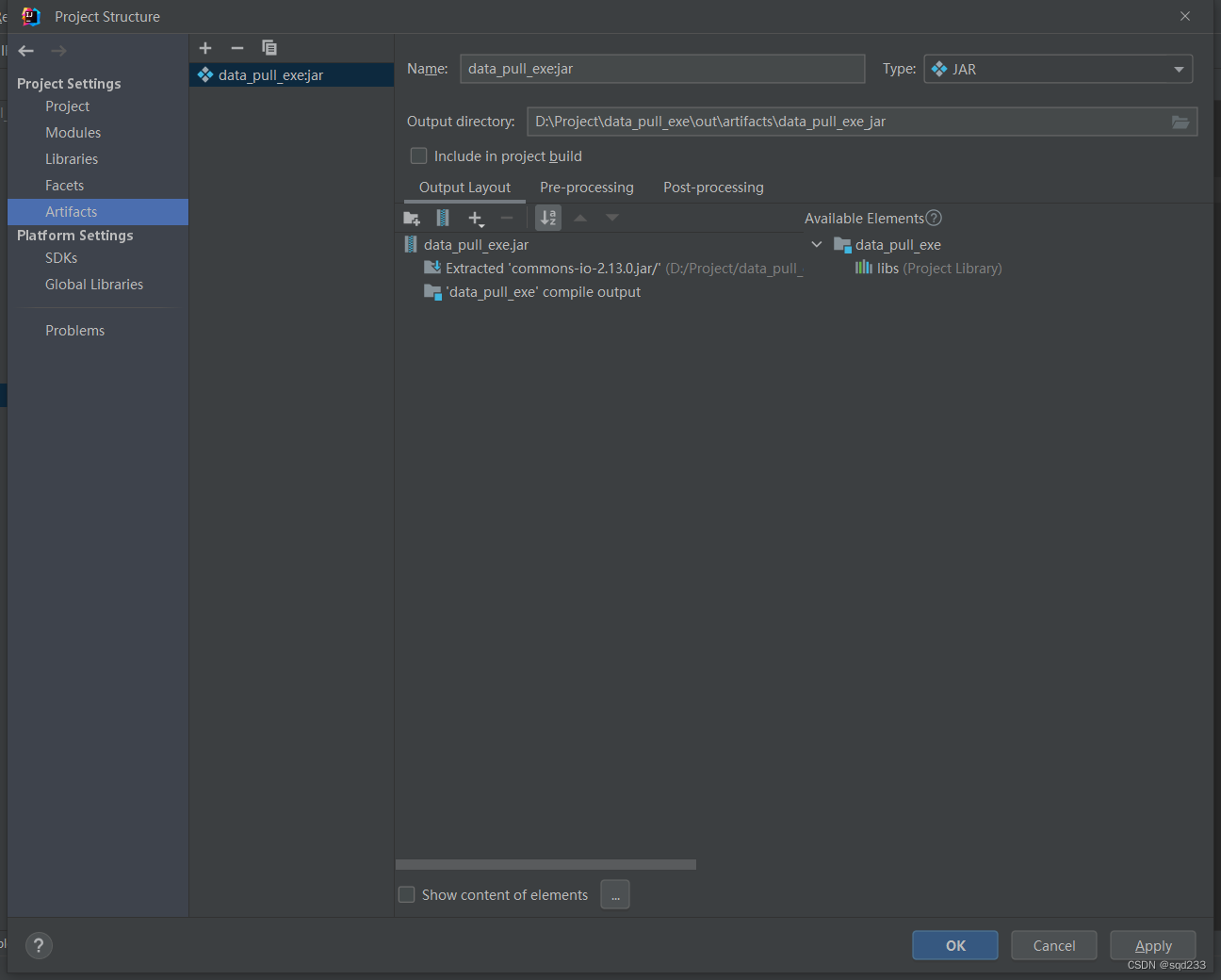Select data_pull_exe.jar root in output layout
Viewport: 1221px width, 980px height.
pos(476,245)
